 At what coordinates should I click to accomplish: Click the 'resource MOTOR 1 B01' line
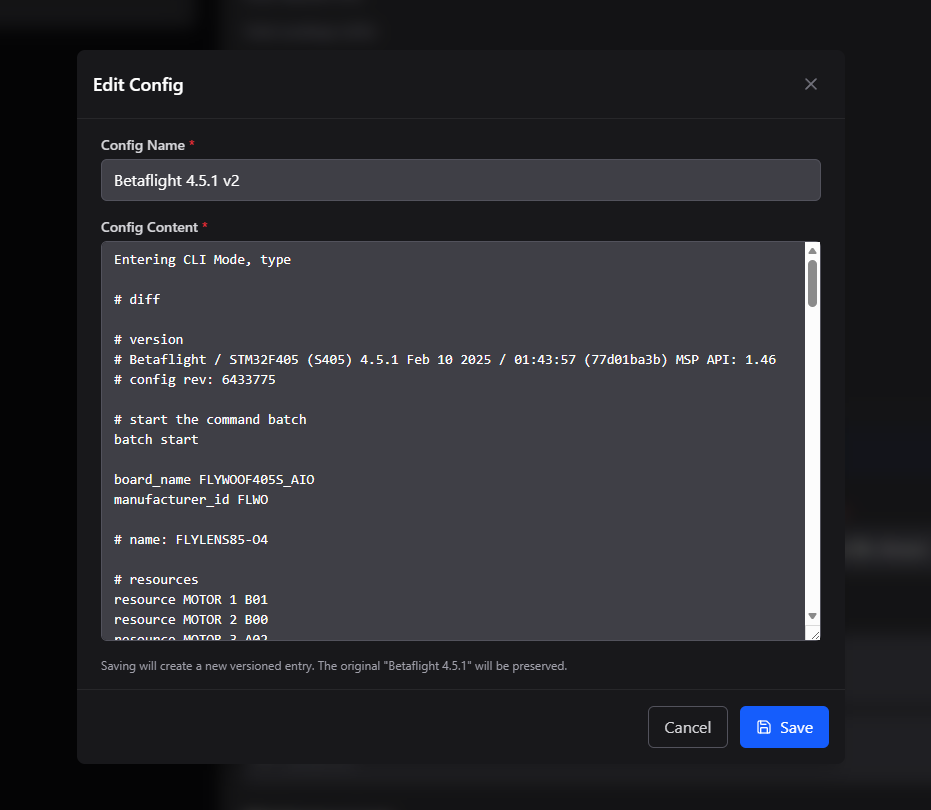coord(191,599)
